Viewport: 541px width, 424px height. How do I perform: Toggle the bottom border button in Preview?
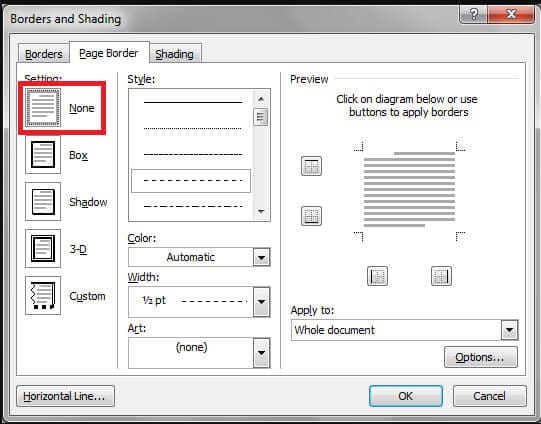coord(311,216)
